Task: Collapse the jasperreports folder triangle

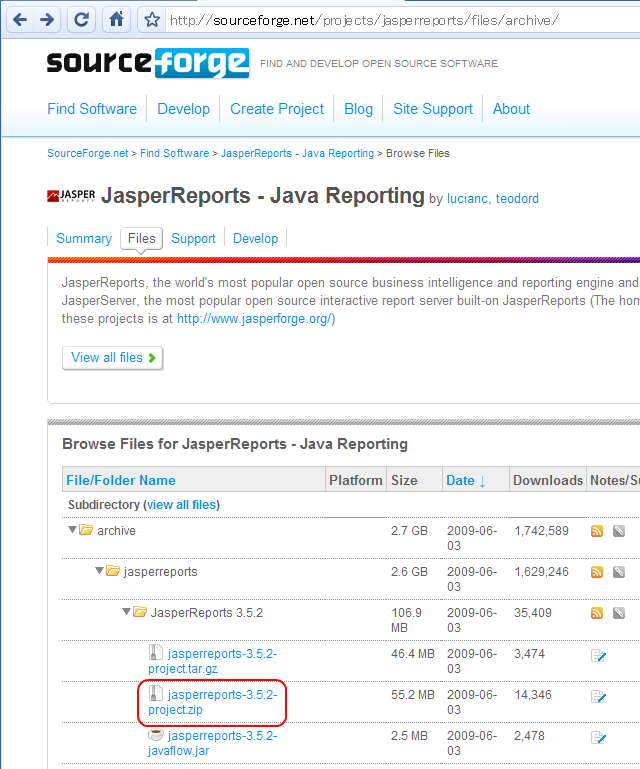Action: pyautogui.click(x=99, y=570)
